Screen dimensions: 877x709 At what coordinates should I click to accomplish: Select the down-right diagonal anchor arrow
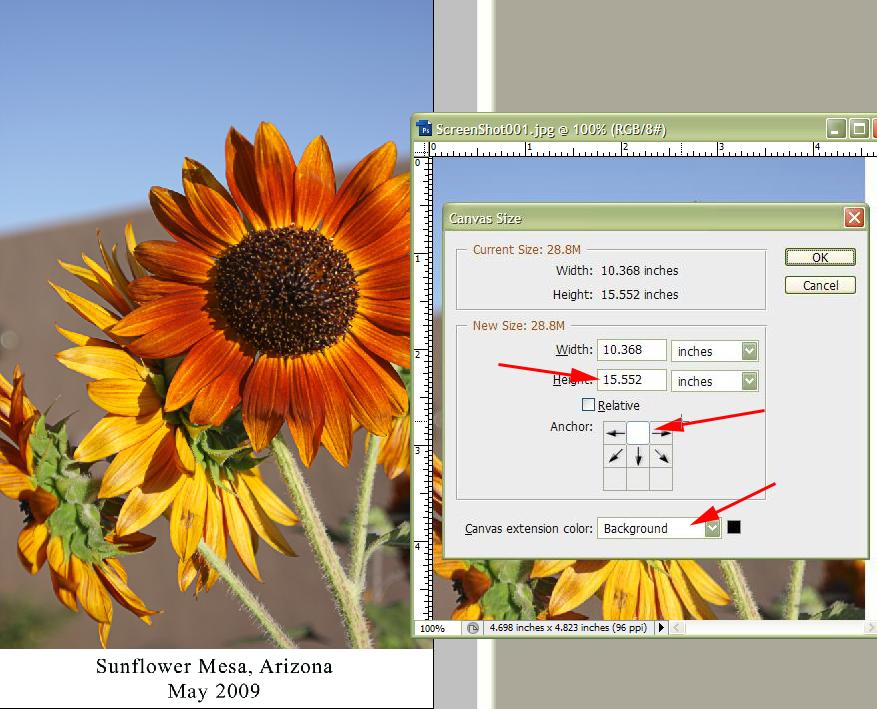point(661,456)
